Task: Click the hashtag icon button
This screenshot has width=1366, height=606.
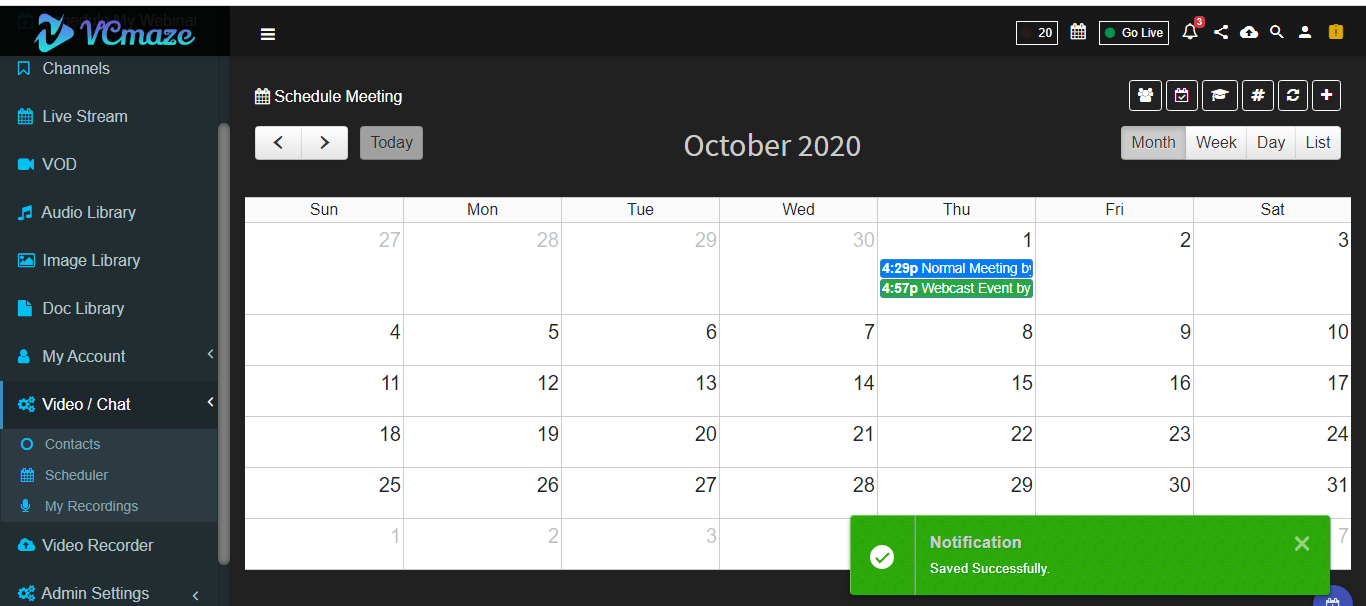Action: tap(1258, 95)
